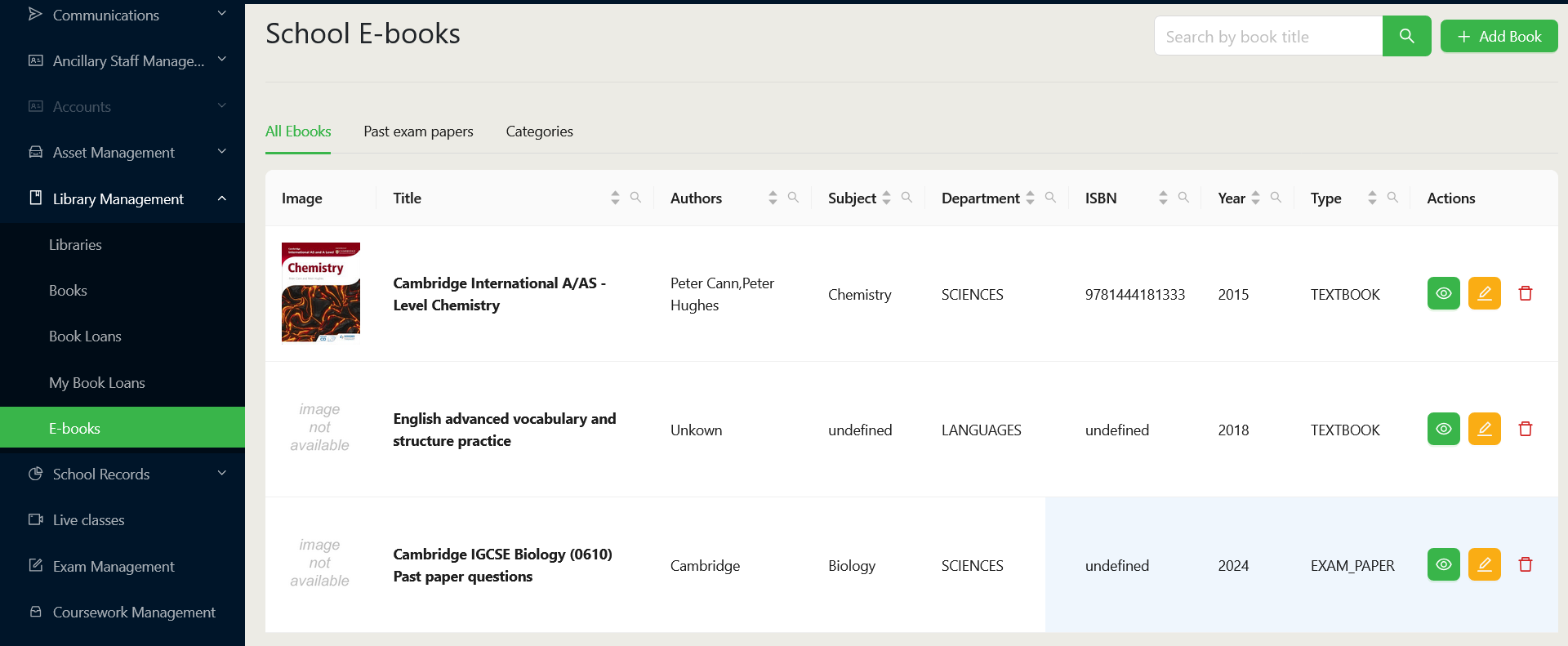Screen dimensions: 1568x646
Task: Click the Chemistry book cover thumbnail
Action: tap(321, 292)
